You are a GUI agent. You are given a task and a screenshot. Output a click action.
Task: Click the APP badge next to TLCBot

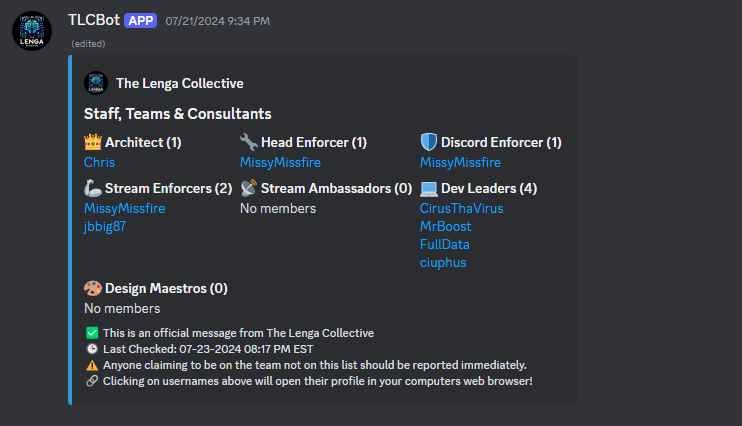coord(140,20)
